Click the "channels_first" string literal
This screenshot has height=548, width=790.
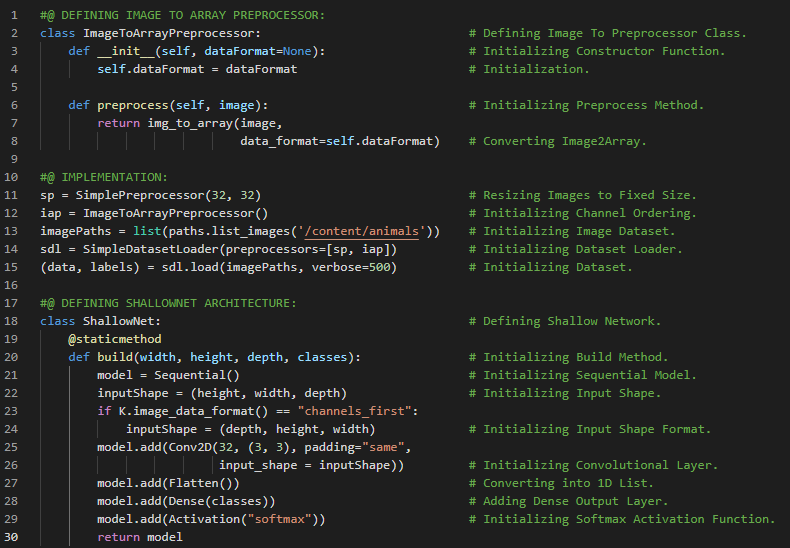tap(358, 411)
